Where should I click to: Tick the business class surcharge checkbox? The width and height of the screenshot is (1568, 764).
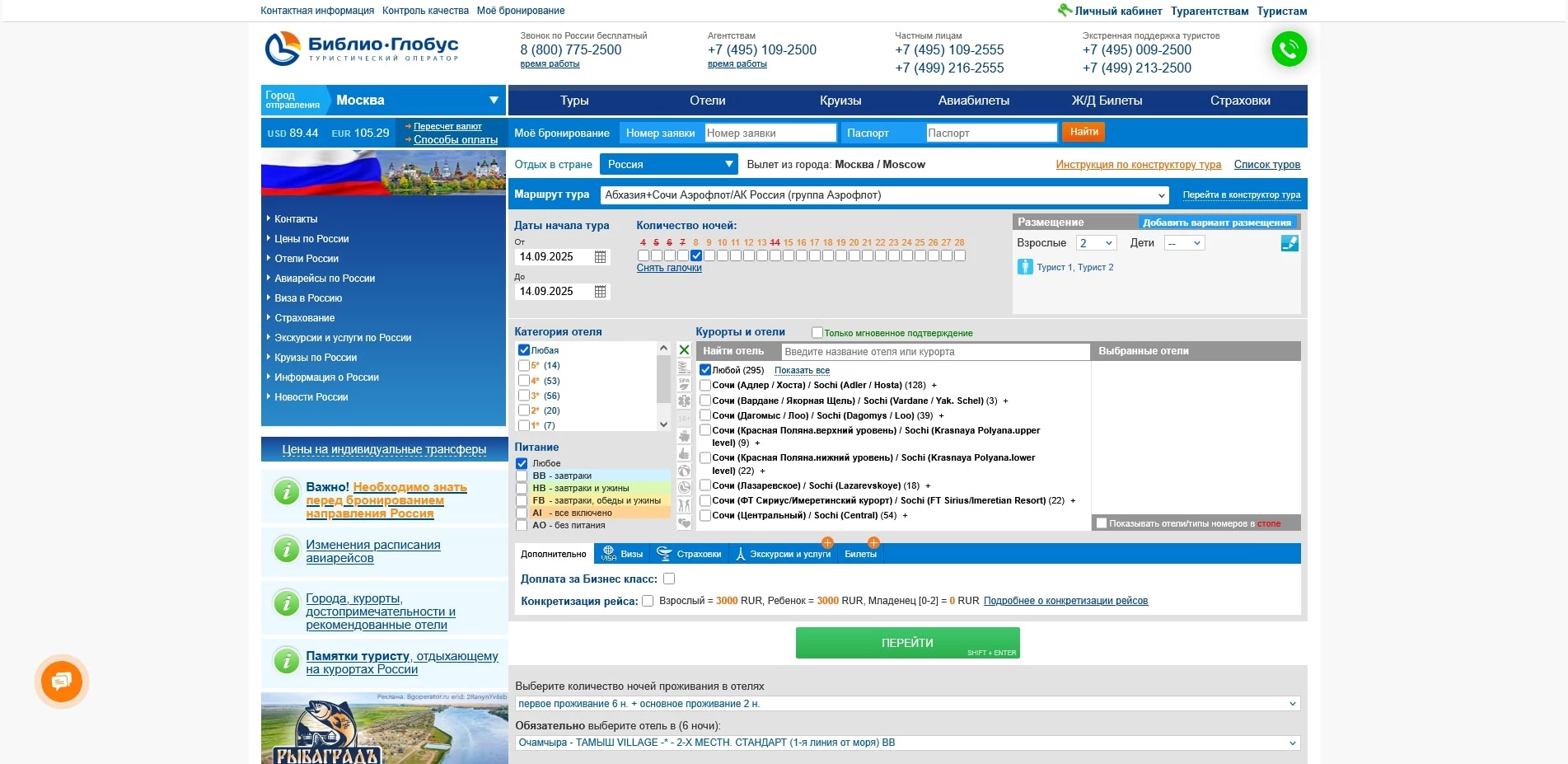(669, 579)
